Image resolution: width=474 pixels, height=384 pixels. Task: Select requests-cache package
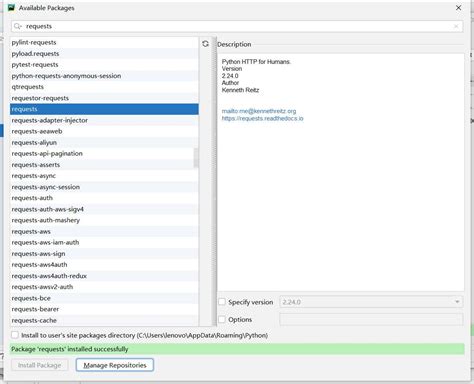(104, 320)
